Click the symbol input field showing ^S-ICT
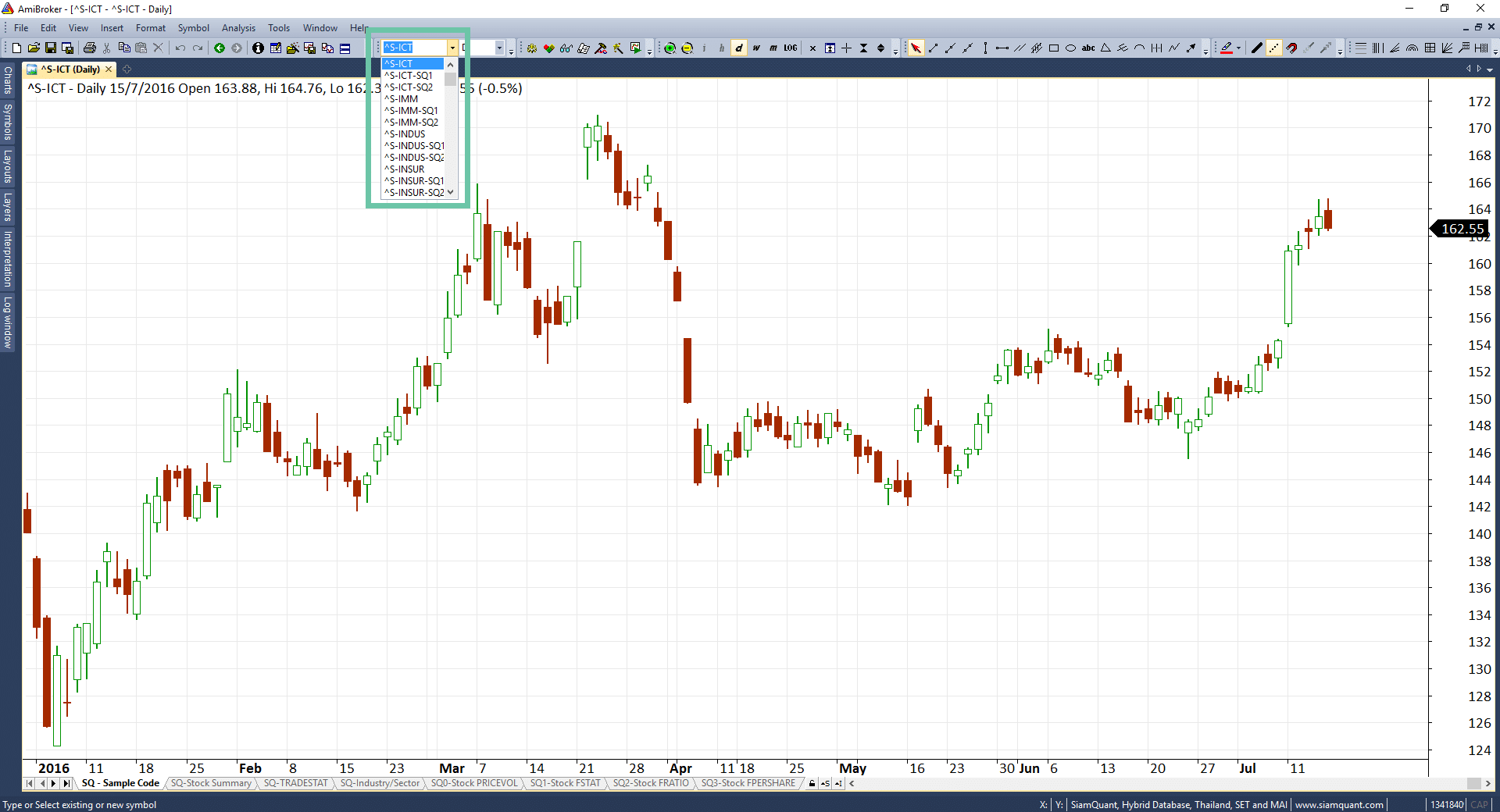Image resolution: width=1500 pixels, height=812 pixels. pos(414,48)
